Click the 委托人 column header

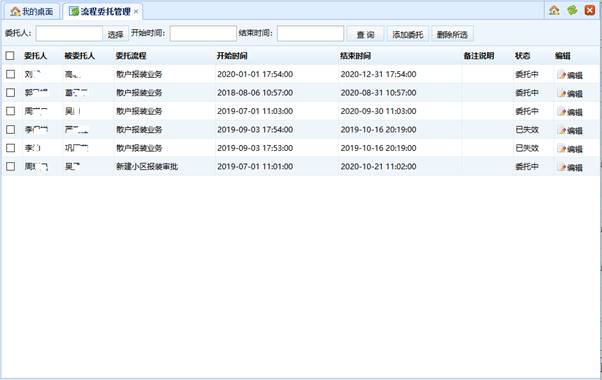point(35,56)
